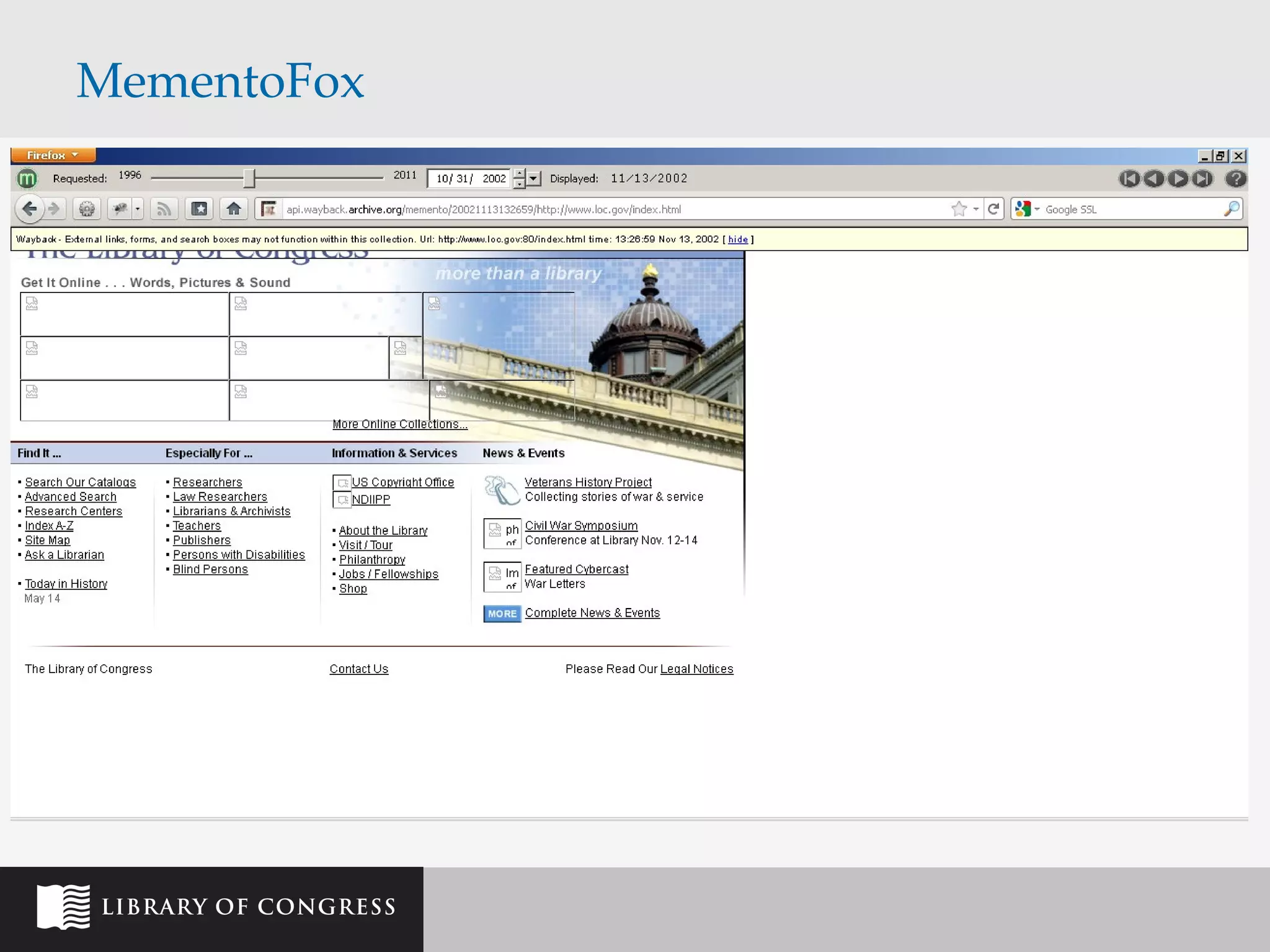Click the requested date field 10/31/2002

pyautogui.click(x=469, y=179)
